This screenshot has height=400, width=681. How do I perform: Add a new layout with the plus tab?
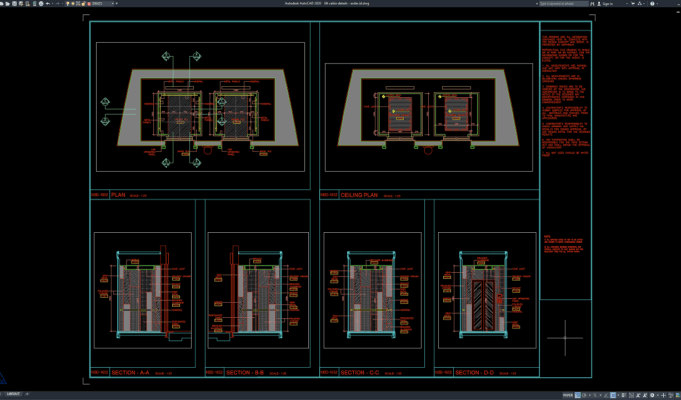point(27,394)
